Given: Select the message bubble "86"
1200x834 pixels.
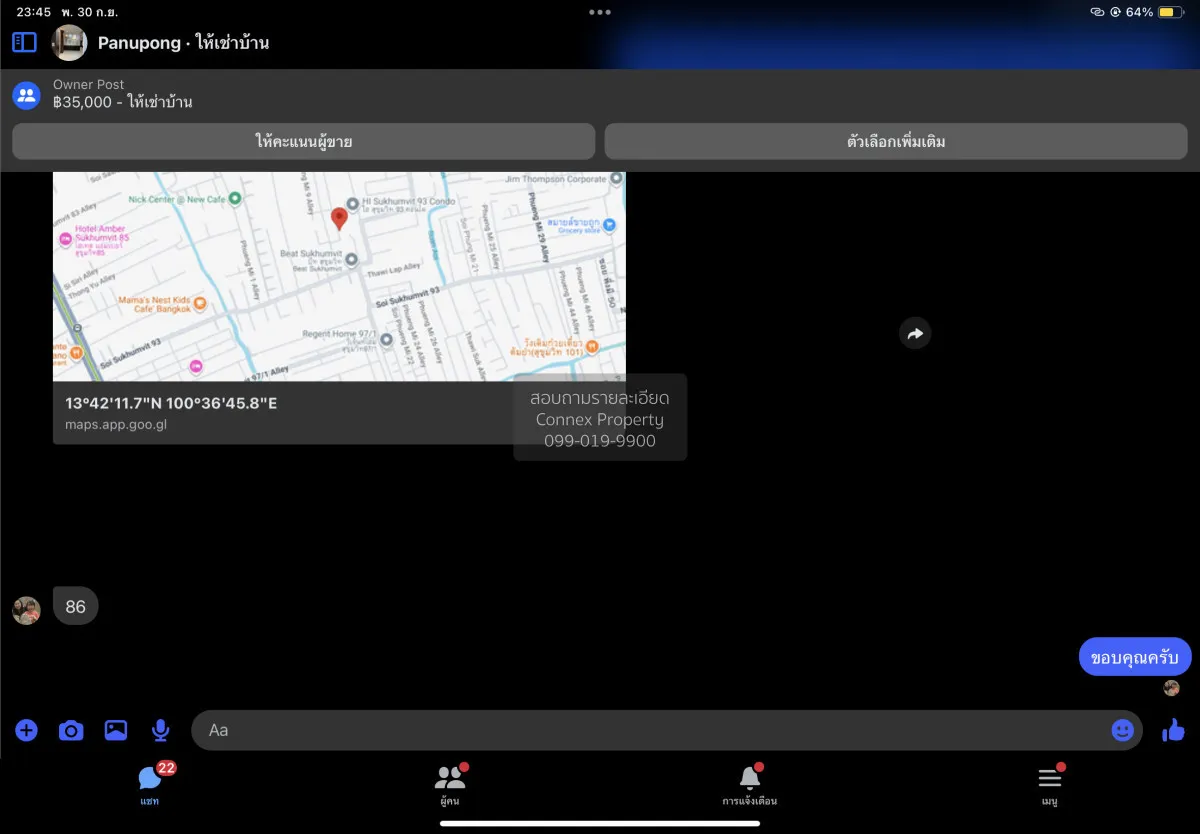Looking at the screenshot, I should pyautogui.click(x=76, y=606).
